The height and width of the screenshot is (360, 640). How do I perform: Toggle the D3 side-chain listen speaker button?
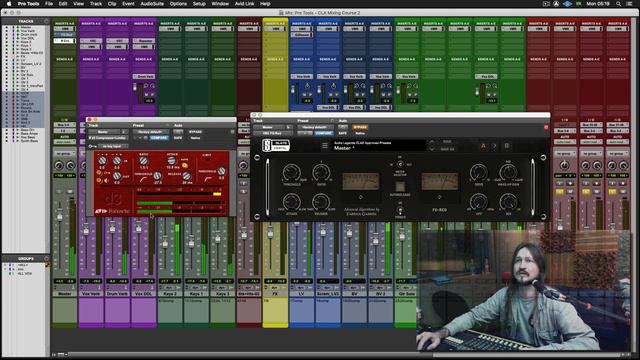(99, 180)
